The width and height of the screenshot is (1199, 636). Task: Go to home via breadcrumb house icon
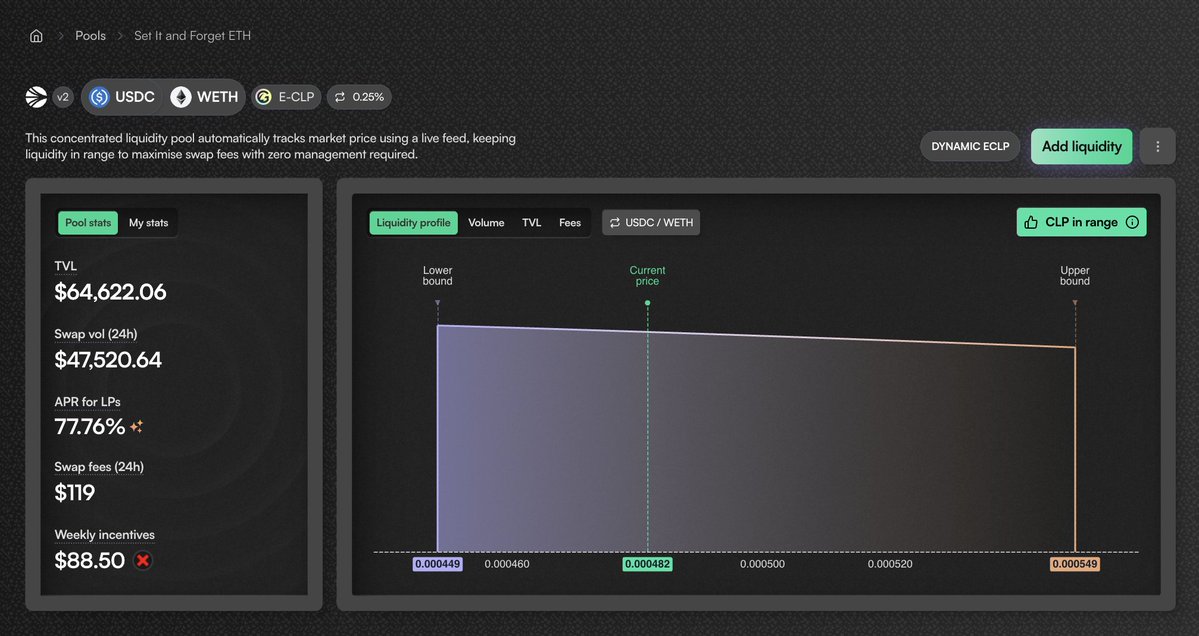point(36,36)
